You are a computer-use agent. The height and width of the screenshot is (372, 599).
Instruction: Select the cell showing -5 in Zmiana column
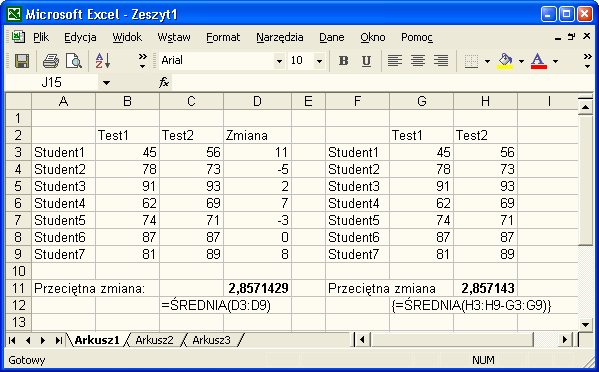pyautogui.click(x=257, y=169)
